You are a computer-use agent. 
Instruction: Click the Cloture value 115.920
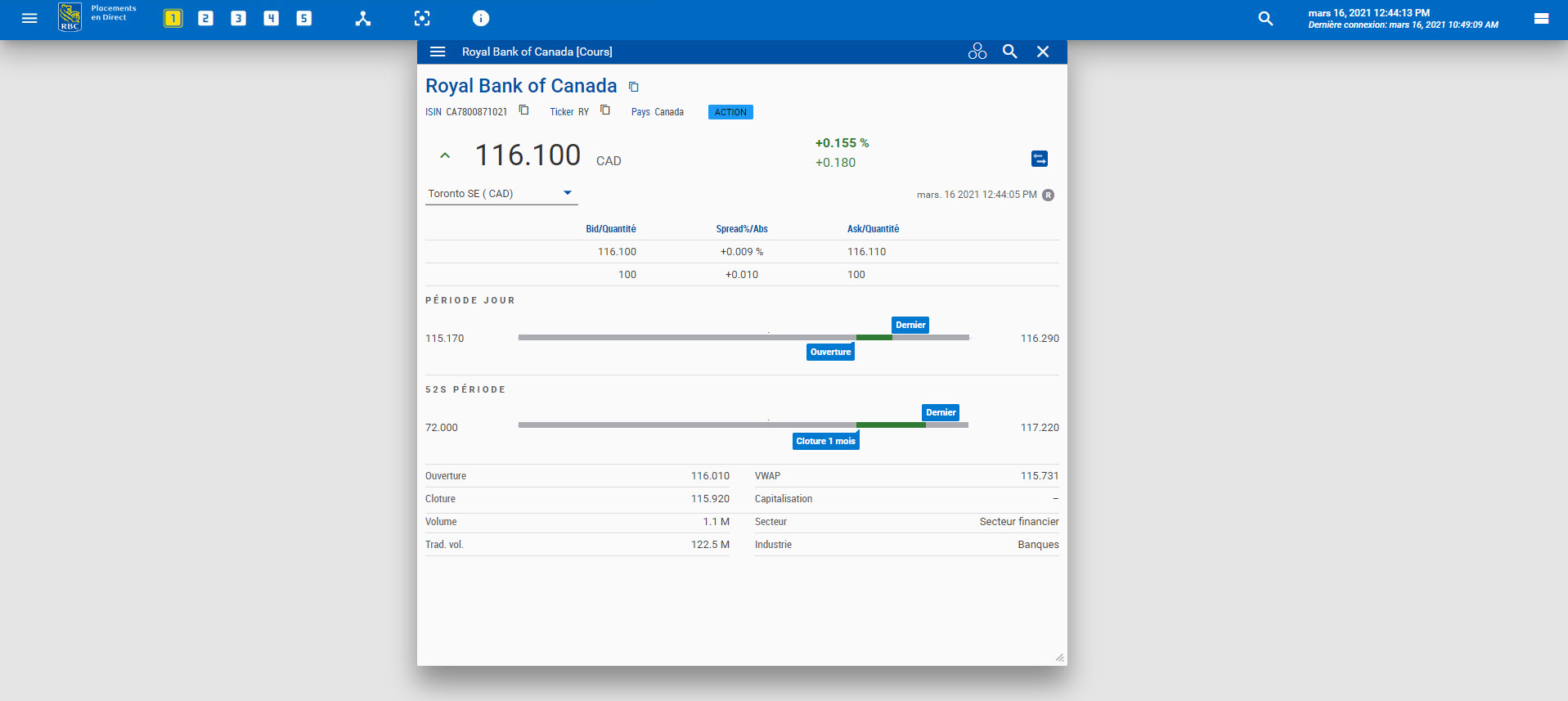(710, 499)
